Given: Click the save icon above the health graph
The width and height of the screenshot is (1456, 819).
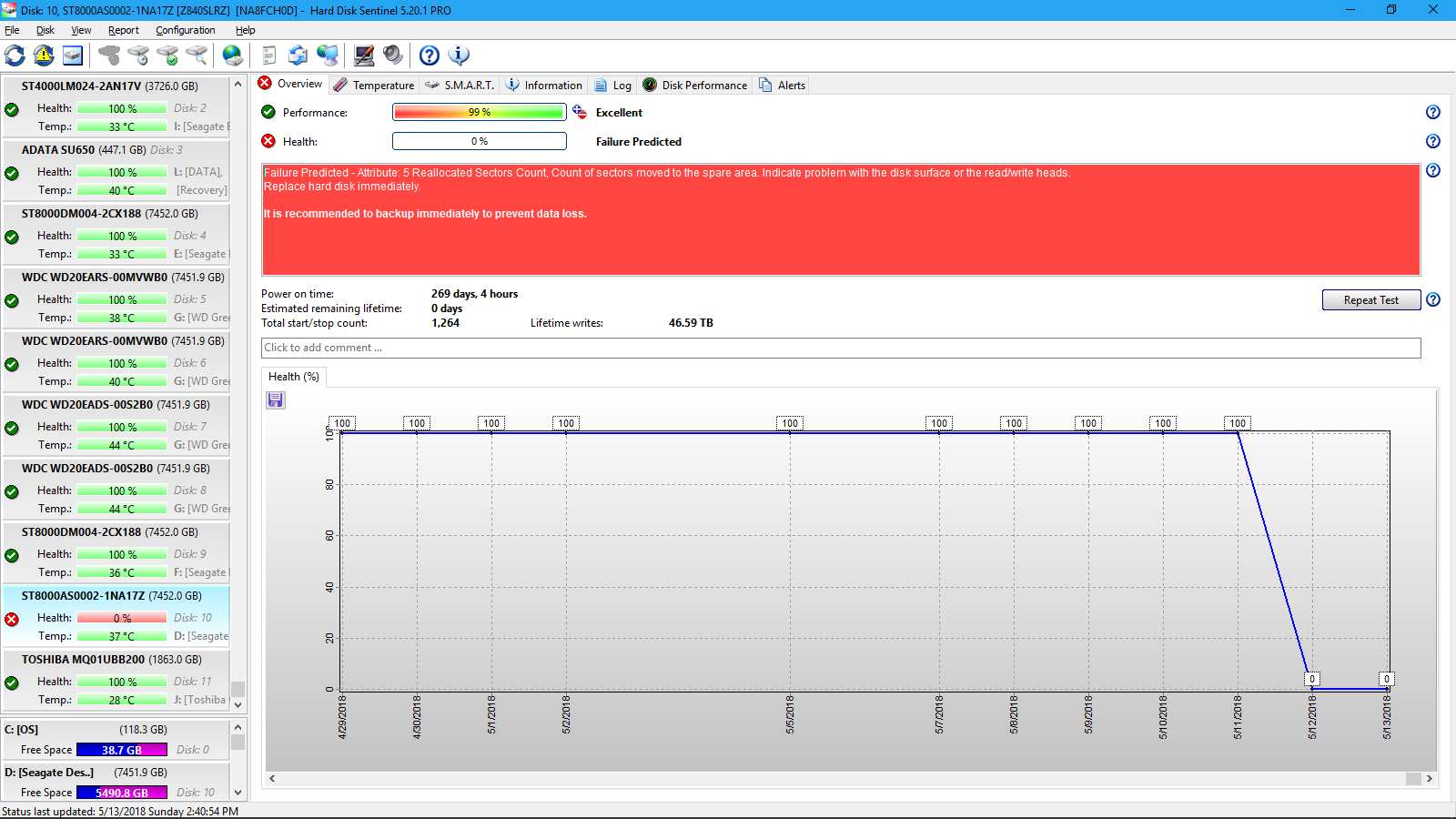Looking at the screenshot, I should pos(276,400).
